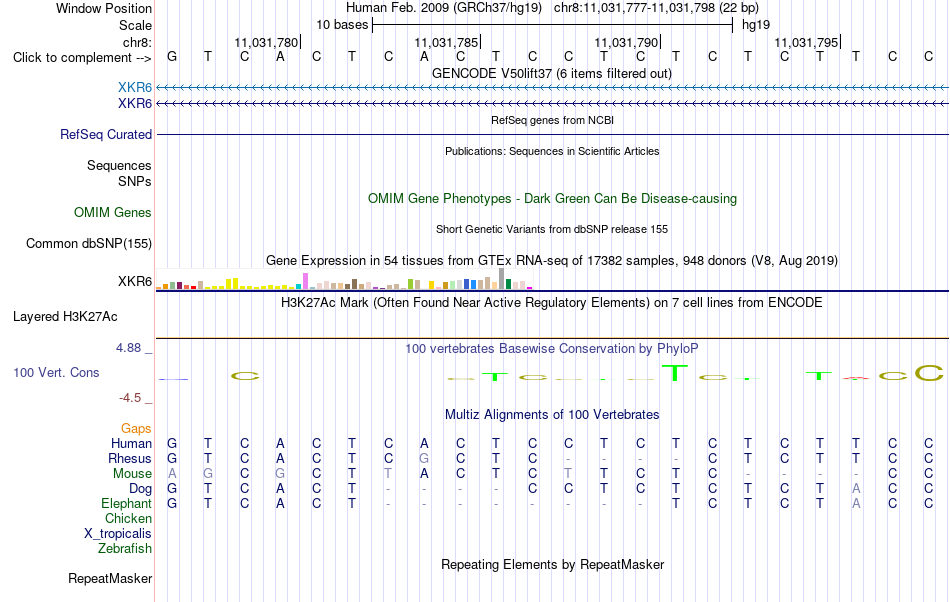
Task: Select the 'Rhesus' species row label
Action: tap(130, 458)
